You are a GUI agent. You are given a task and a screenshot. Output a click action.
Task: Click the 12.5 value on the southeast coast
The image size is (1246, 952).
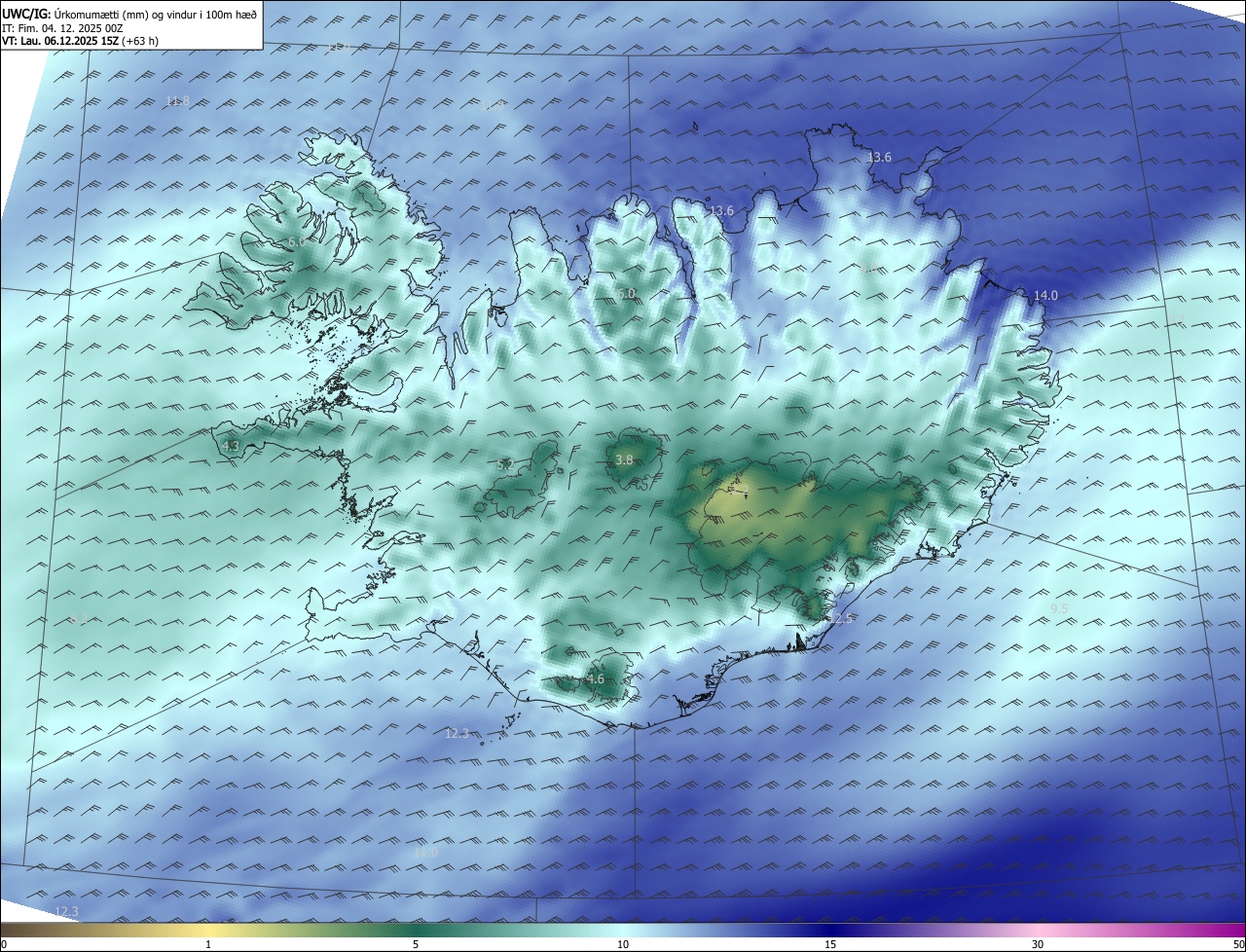tap(840, 618)
